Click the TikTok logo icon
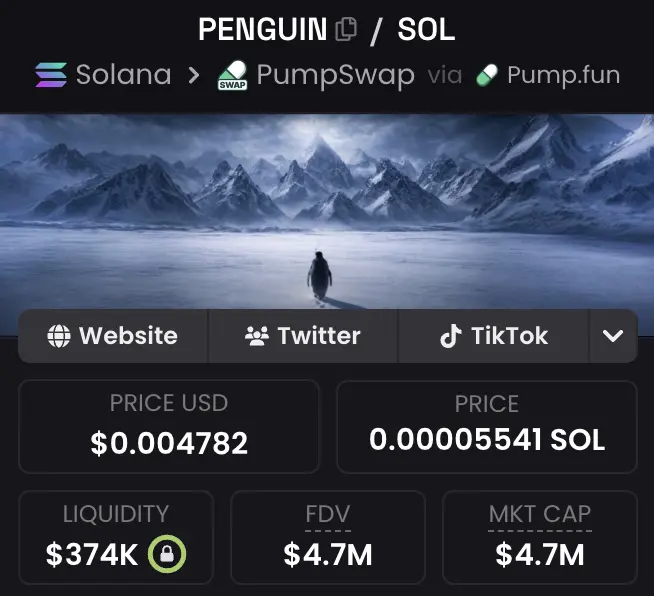 [x=451, y=336]
